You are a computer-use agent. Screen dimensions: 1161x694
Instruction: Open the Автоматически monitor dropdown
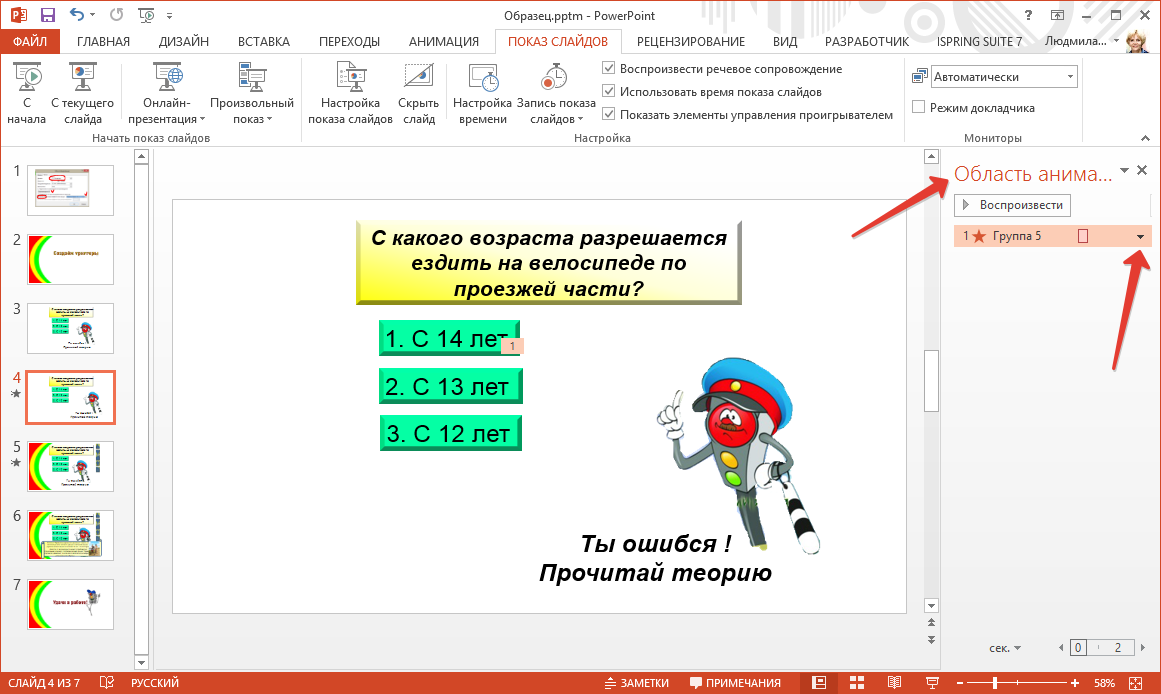point(1069,75)
